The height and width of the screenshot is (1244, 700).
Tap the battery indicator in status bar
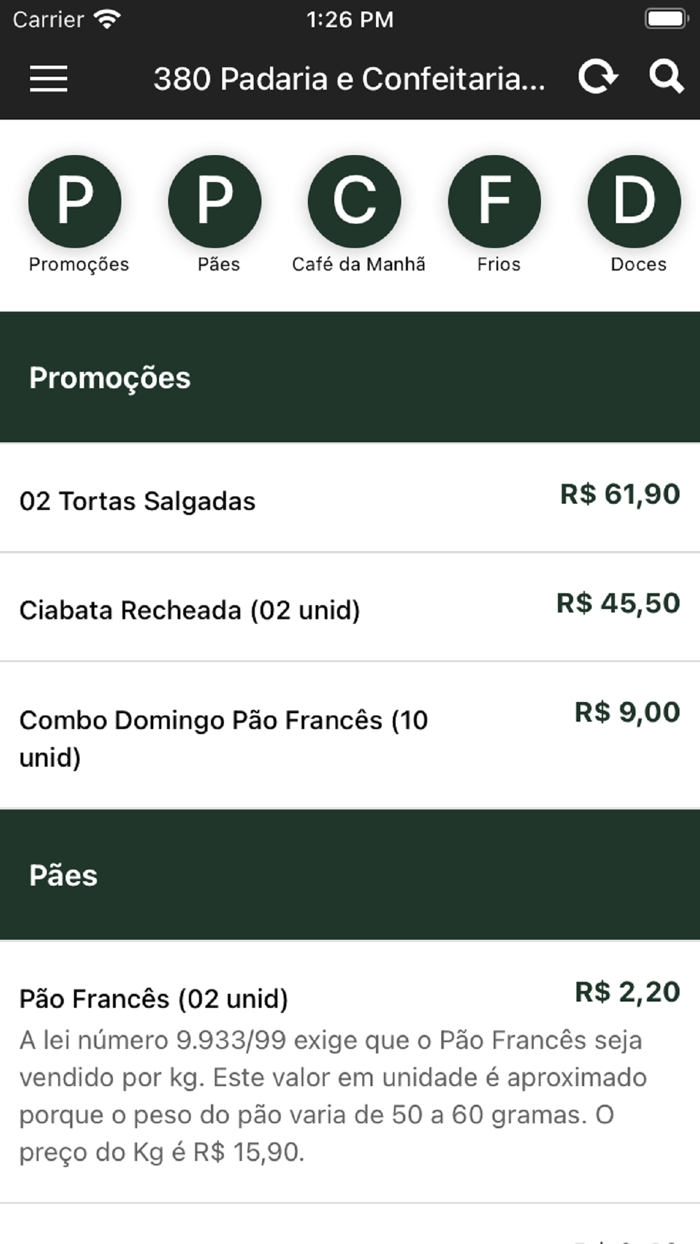664,17
